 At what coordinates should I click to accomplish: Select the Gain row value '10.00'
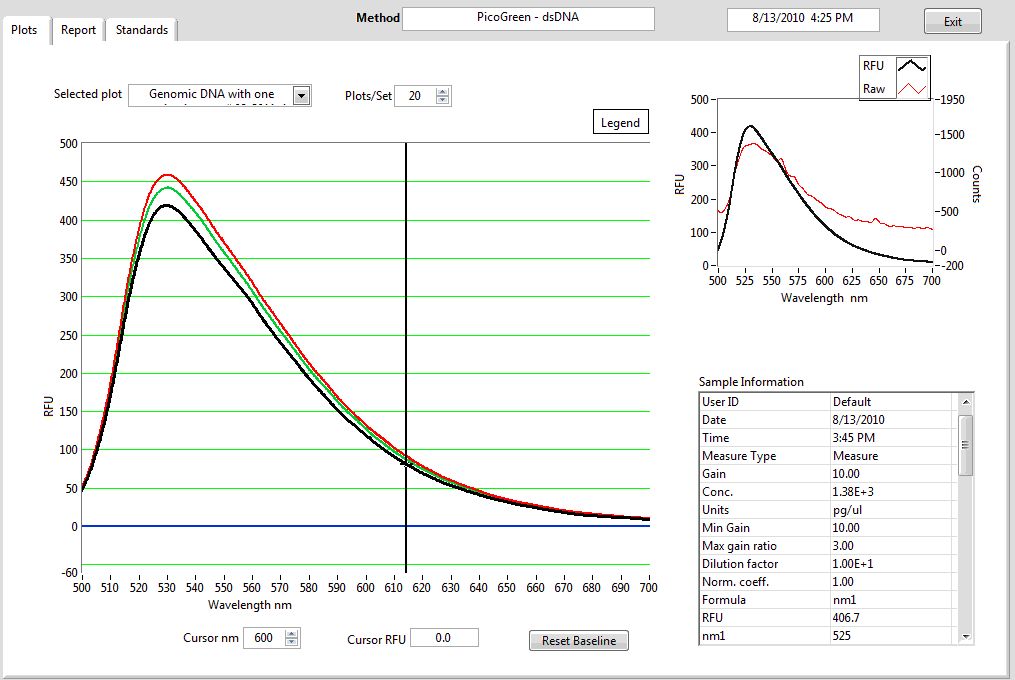[x=845, y=474]
